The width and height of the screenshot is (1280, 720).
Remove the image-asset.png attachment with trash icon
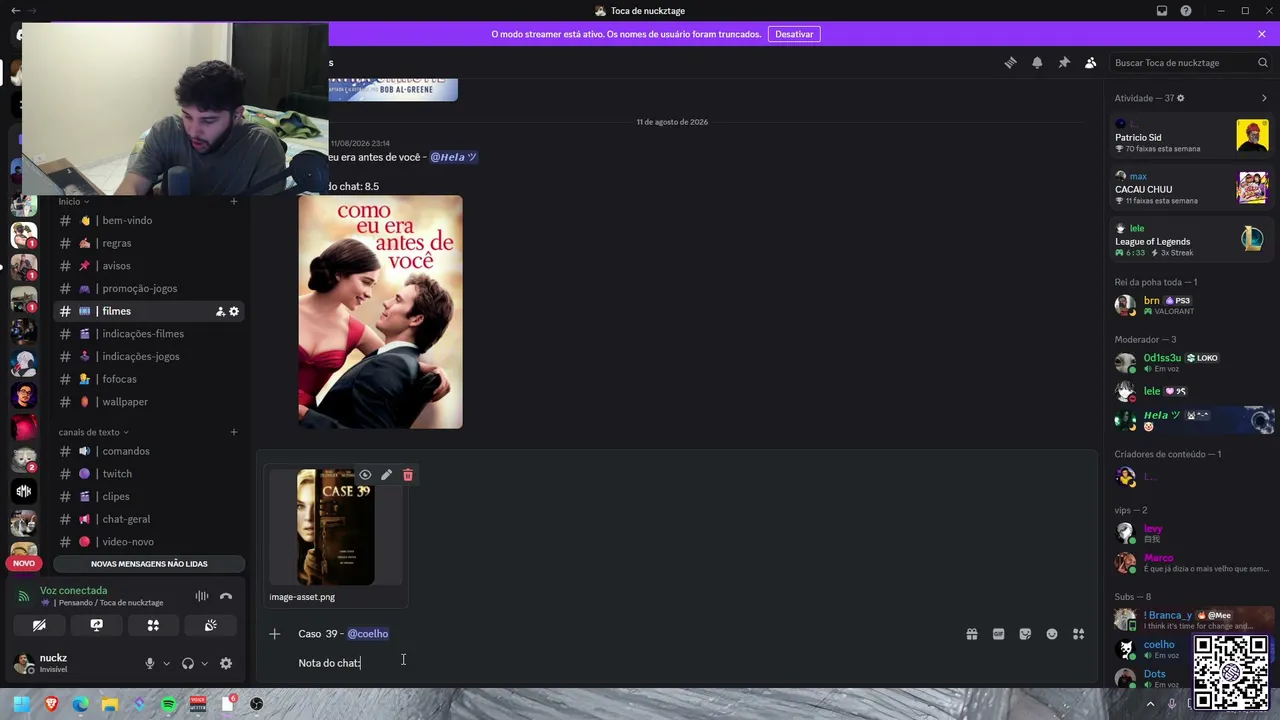408,475
